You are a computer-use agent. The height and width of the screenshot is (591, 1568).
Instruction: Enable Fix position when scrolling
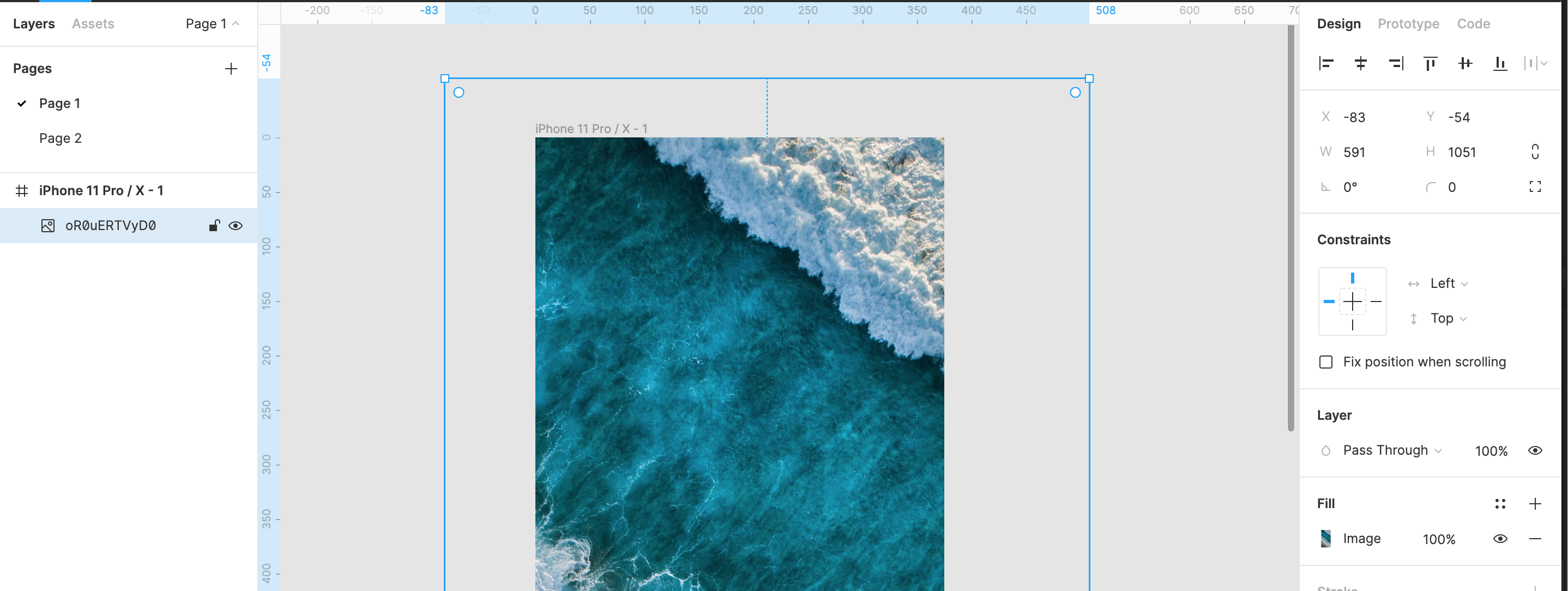(x=1326, y=362)
